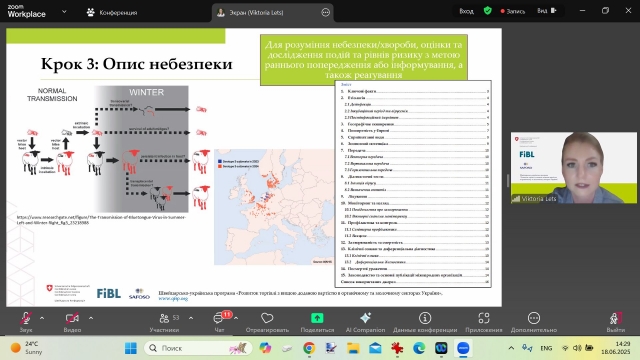Viewport: 640px width, 360px height.
Task: Open the Вид view layout menu
Action: pyautogui.click(x=547, y=11)
